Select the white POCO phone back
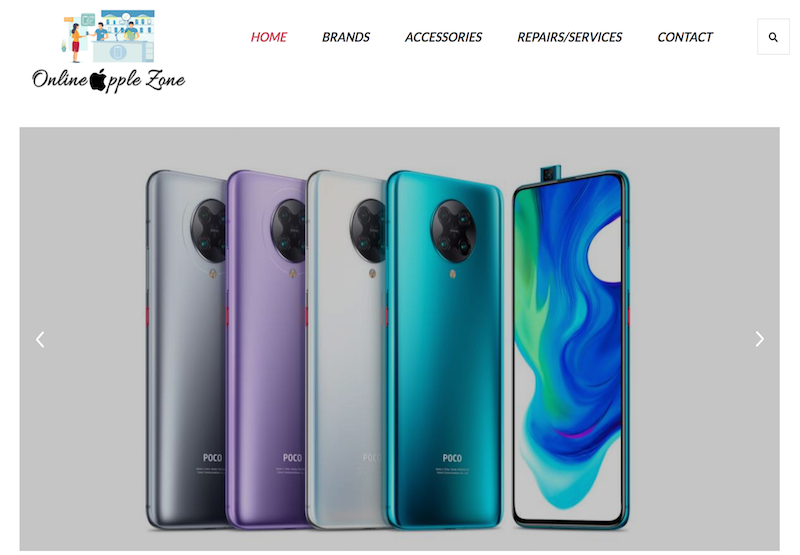Viewport: 800px width, 555px height. [346, 349]
